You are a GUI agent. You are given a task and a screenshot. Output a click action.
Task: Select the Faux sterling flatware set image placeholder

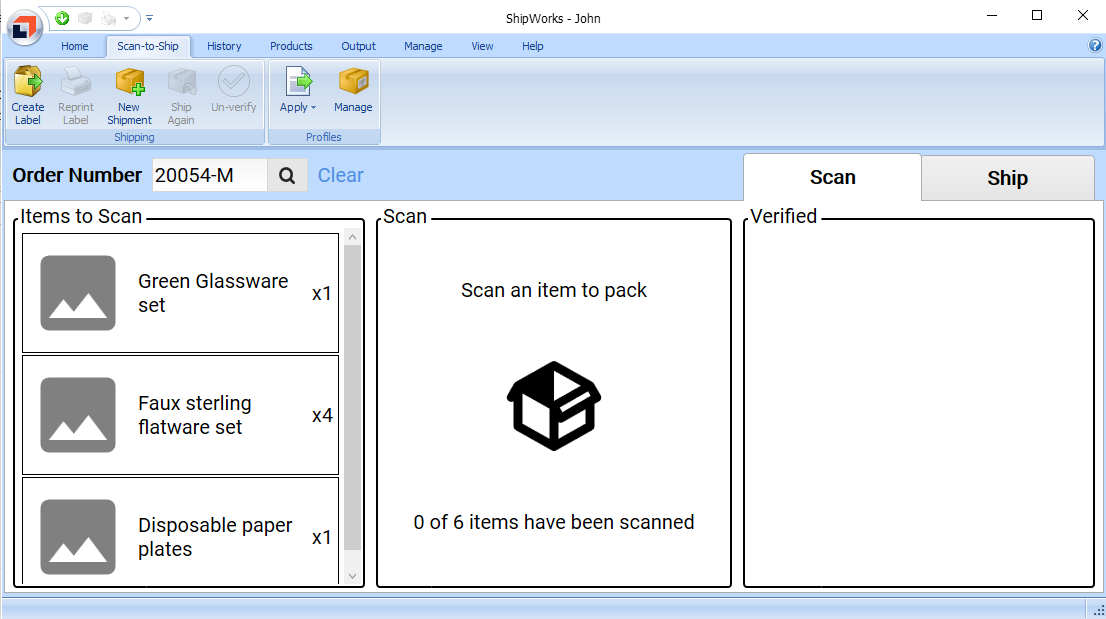[78, 415]
